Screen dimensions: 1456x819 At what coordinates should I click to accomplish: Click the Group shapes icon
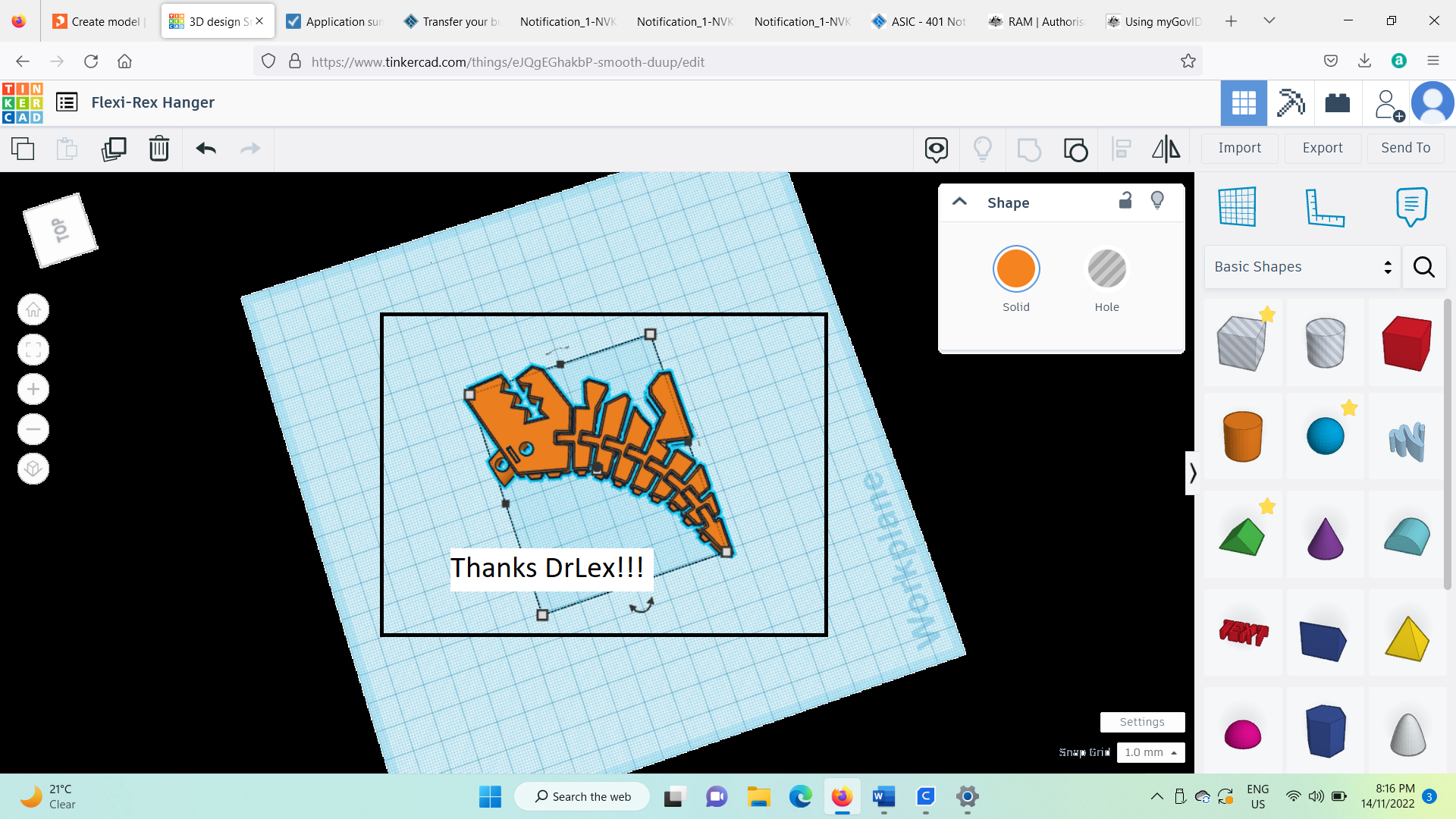[x=1029, y=149]
